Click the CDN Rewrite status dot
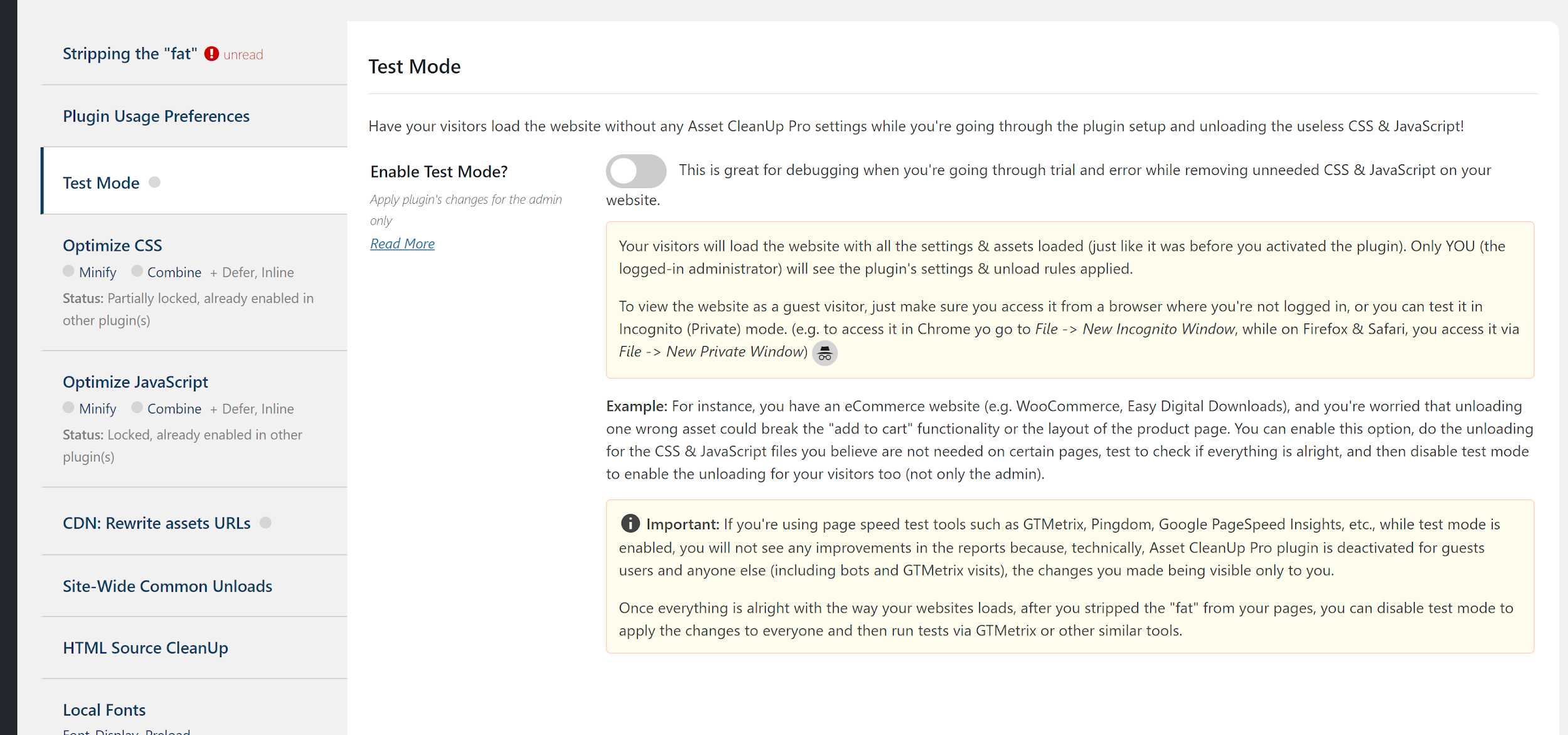Screen dimensions: 1568x735 tap(266, 523)
